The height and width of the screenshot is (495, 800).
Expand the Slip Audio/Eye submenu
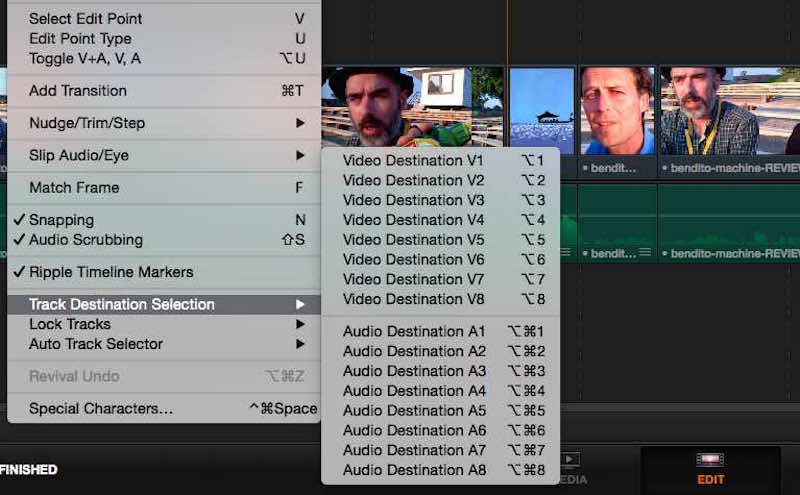[164, 155]
